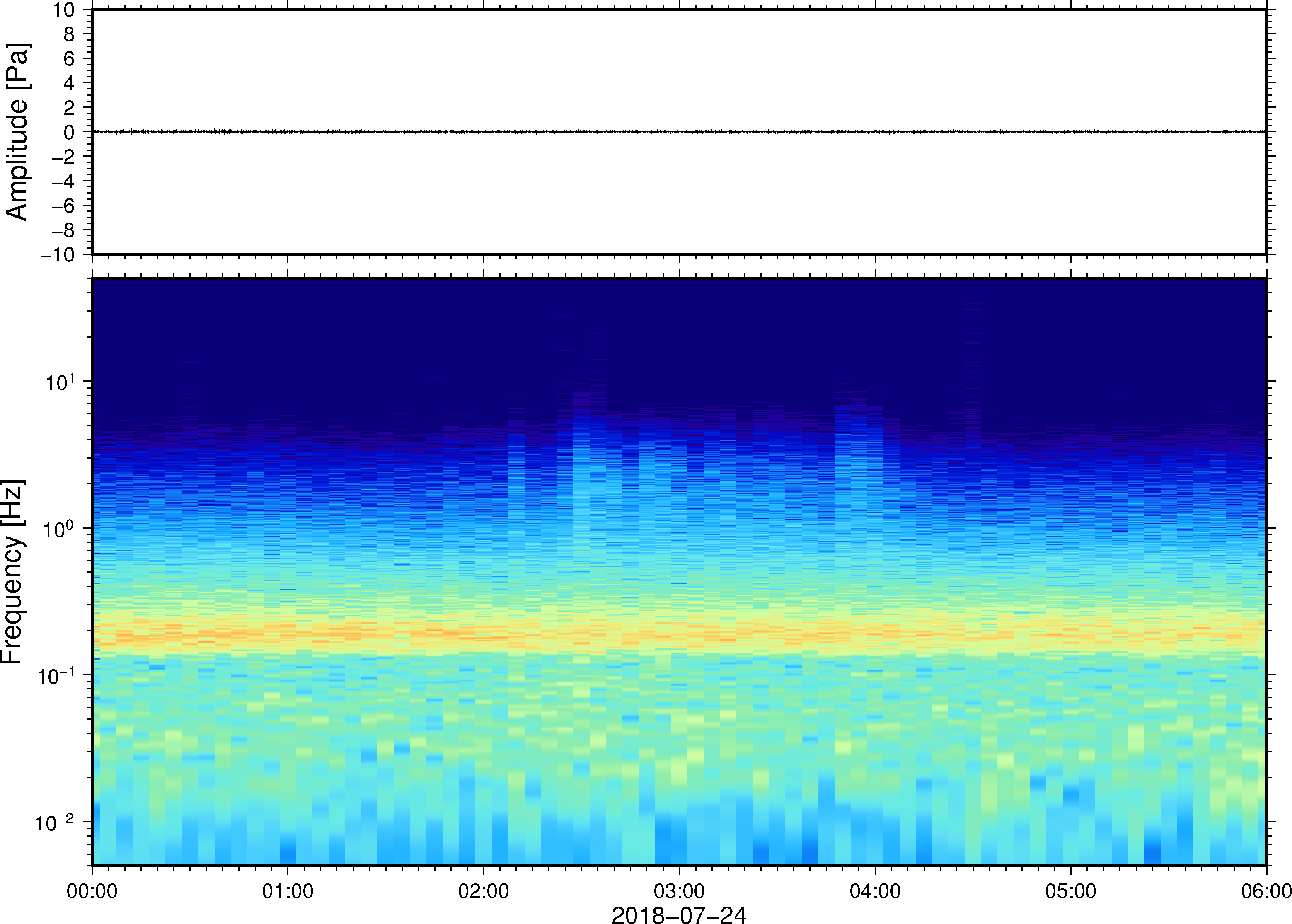1292x924 pixels.
Task: Click the 04:00 time tick label
Action: click(875, 891)
